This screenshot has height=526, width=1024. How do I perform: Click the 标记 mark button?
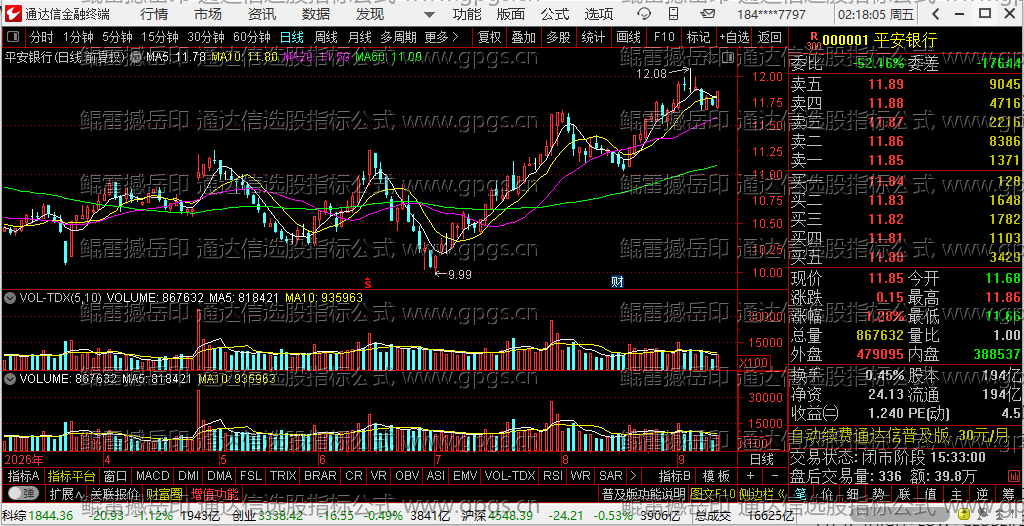click(698, 38)
